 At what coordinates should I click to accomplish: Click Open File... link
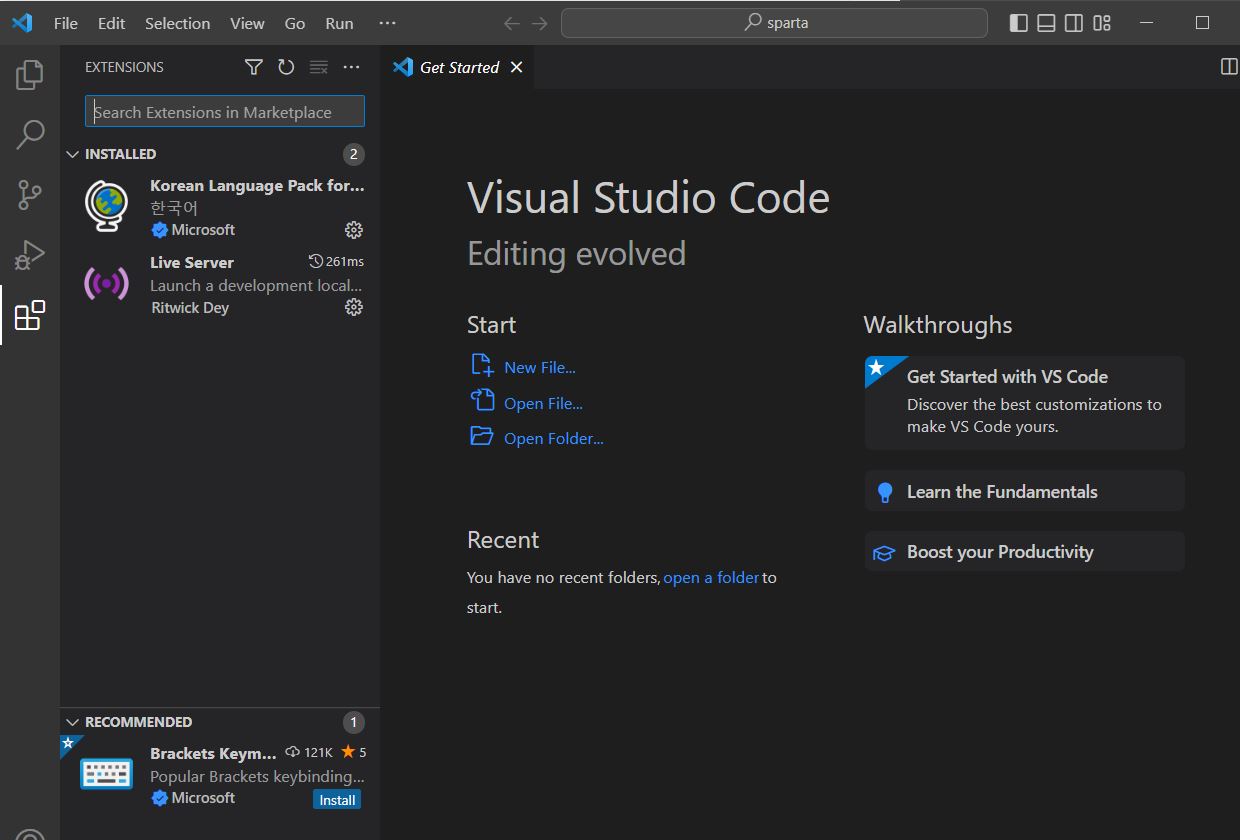pyautogui.click(x=543, y=403)
